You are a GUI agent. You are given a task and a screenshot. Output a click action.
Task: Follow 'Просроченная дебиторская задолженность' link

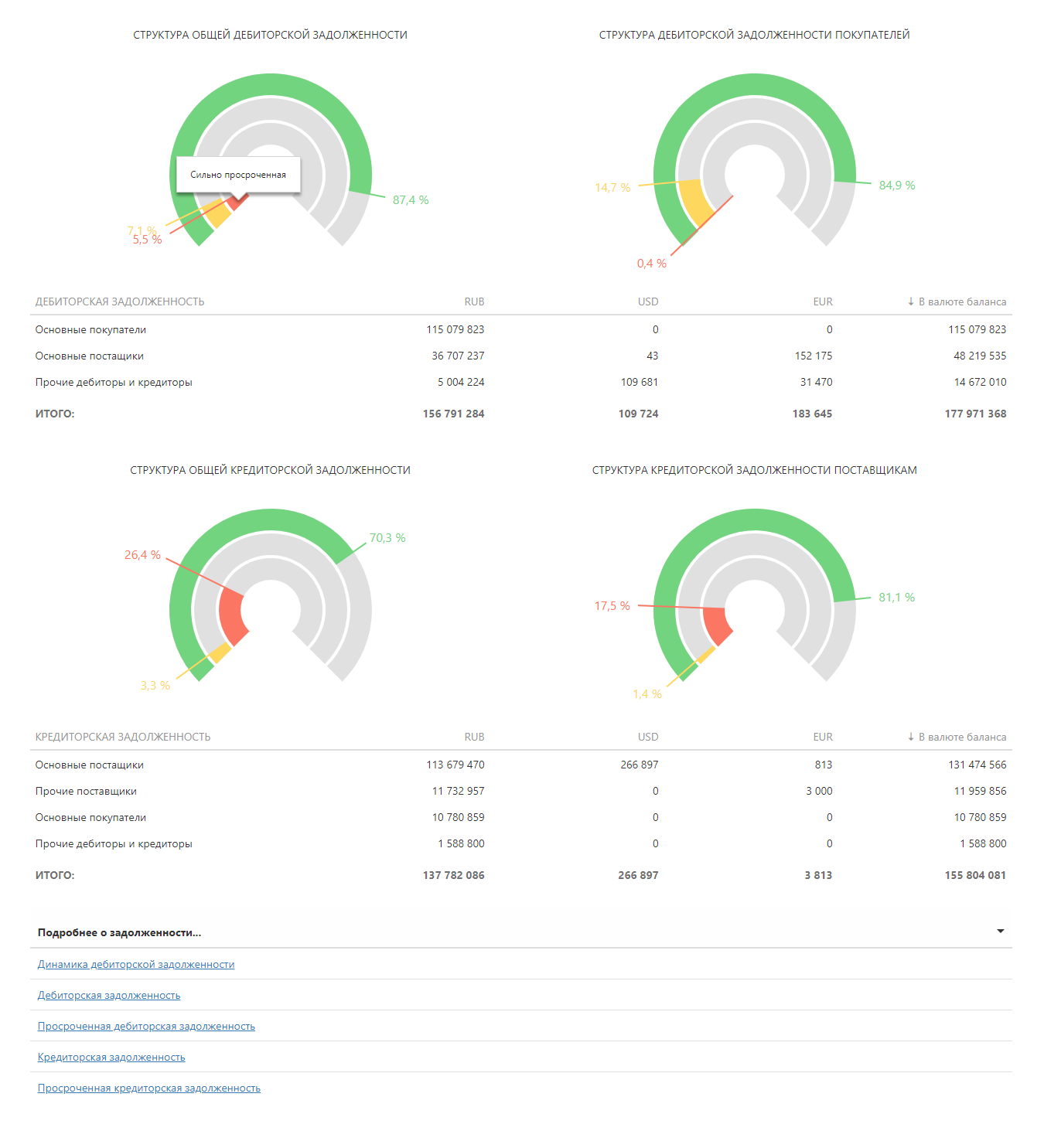(146, 1026)
